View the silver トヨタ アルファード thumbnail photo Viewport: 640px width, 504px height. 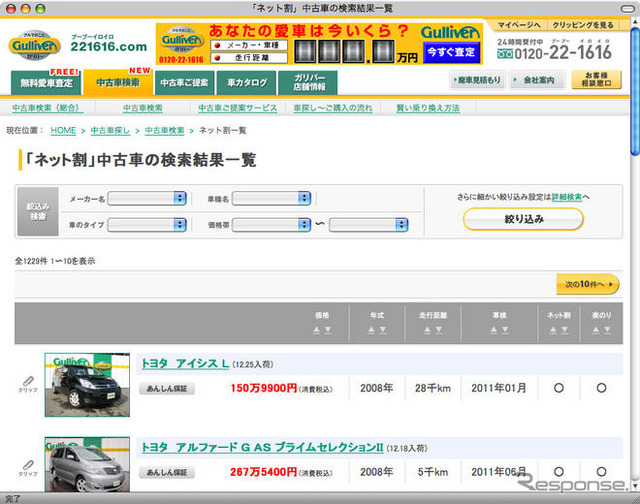[87, 464]
